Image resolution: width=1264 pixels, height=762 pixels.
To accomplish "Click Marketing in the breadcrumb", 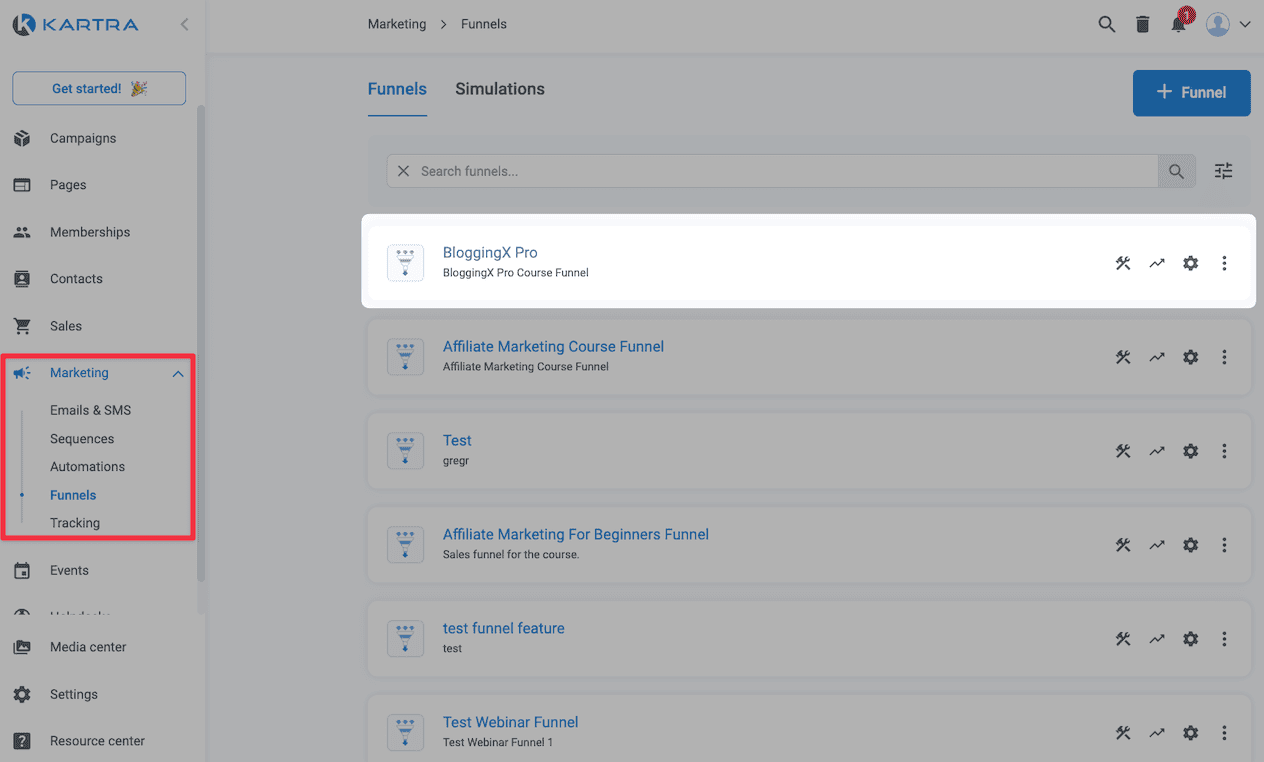I will 397,24.
